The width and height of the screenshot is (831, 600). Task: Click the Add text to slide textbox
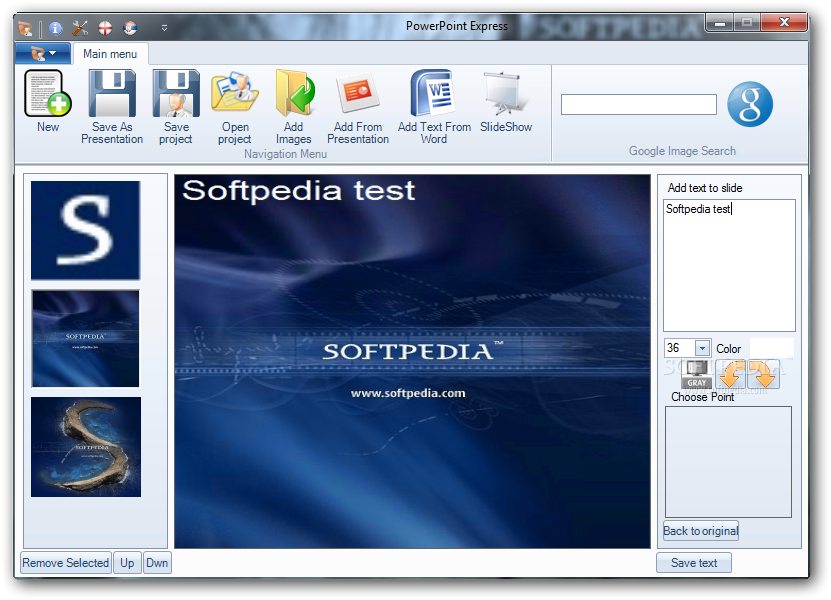(729, 266)
